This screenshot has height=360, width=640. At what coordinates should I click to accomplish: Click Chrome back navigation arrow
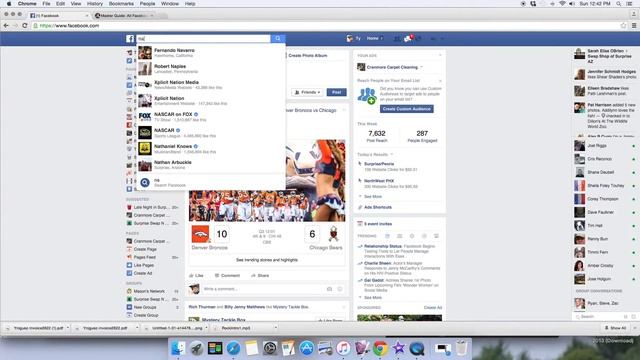[6, 25]
